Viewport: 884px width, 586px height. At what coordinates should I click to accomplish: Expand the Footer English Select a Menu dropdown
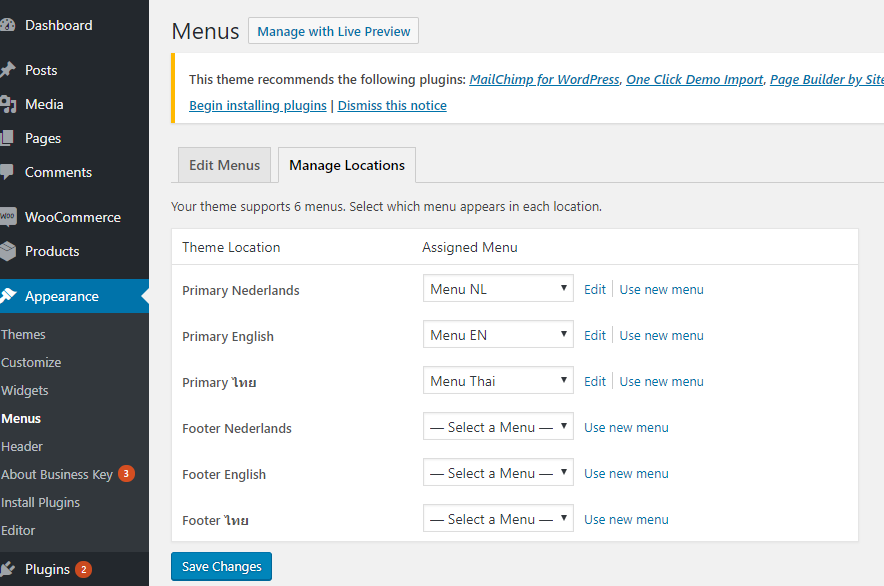coord(498,473)
